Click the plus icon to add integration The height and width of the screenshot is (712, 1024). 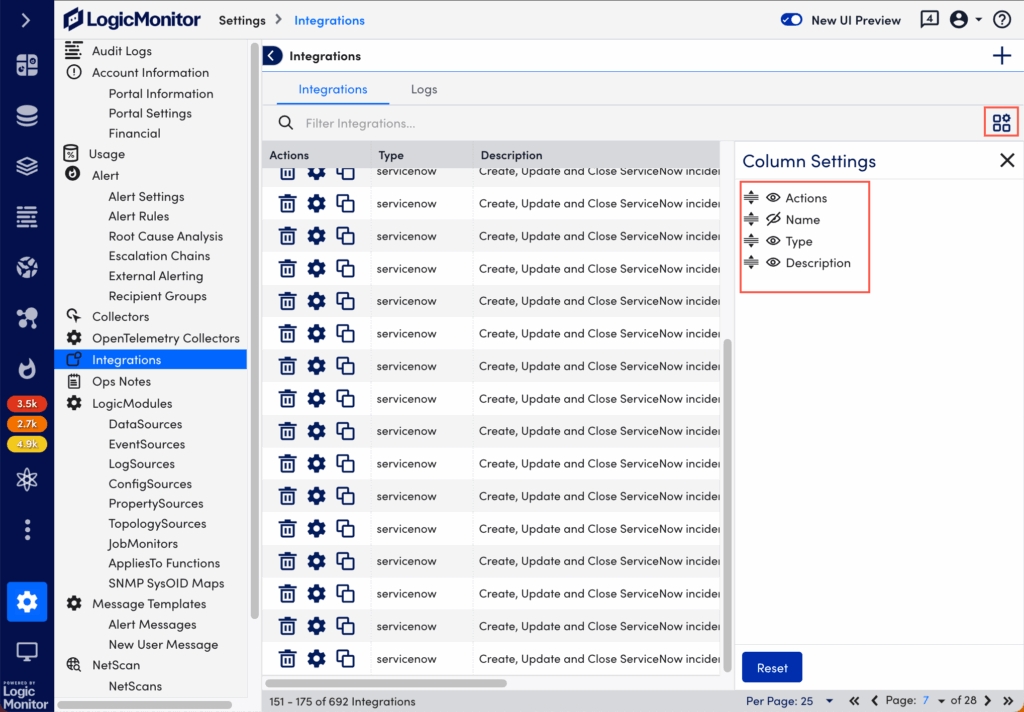[1001, 56]
